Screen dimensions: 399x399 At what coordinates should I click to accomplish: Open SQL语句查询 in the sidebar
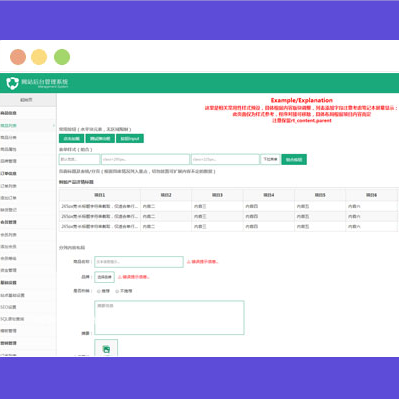[12, 319]
